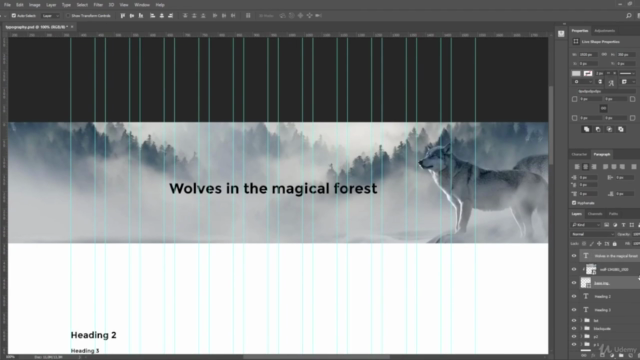The width and height of the screenshot is (640, 360).
Task: Hide the Wolves in the magical forest layer
Action: point(574,256)
